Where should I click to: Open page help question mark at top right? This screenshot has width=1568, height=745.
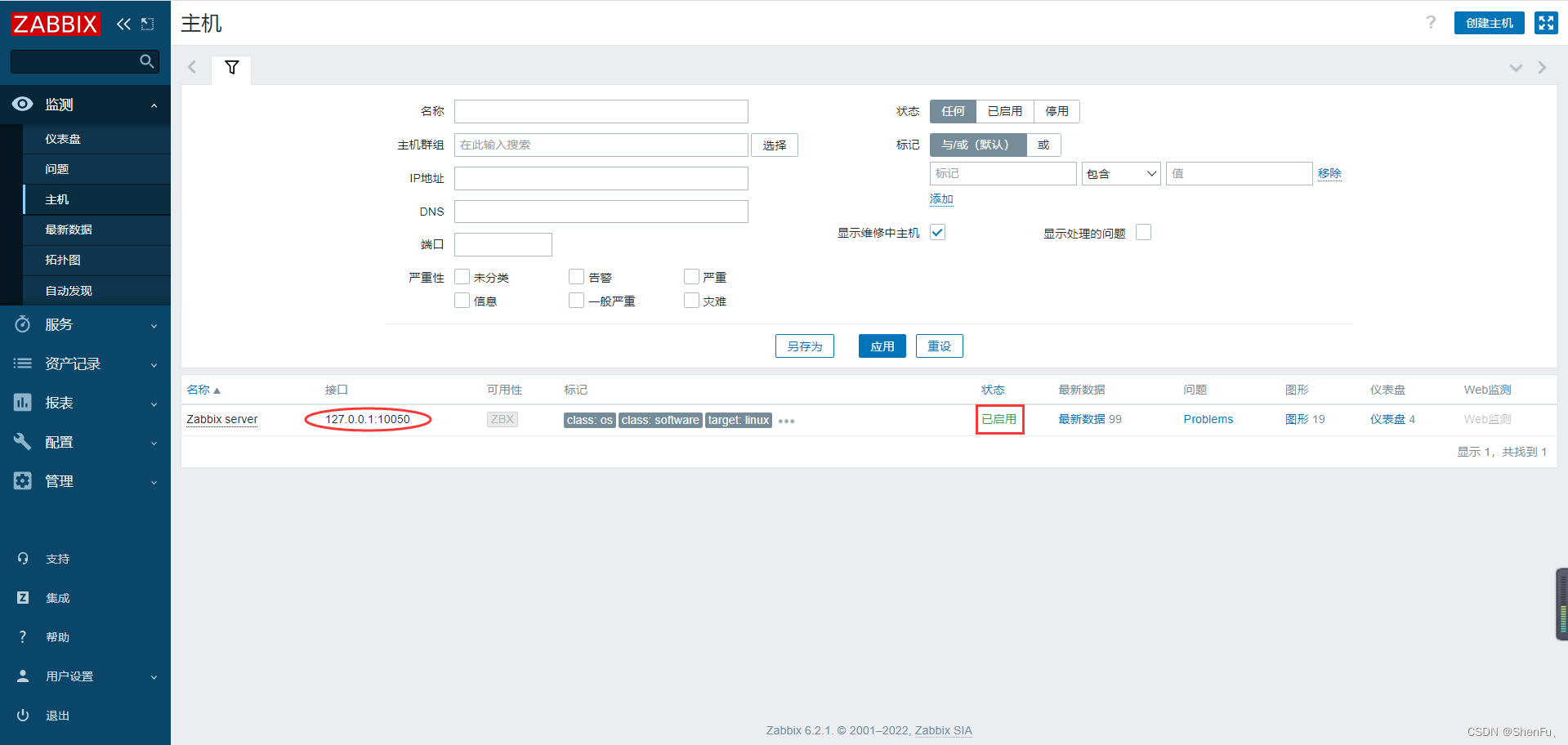1431,23
